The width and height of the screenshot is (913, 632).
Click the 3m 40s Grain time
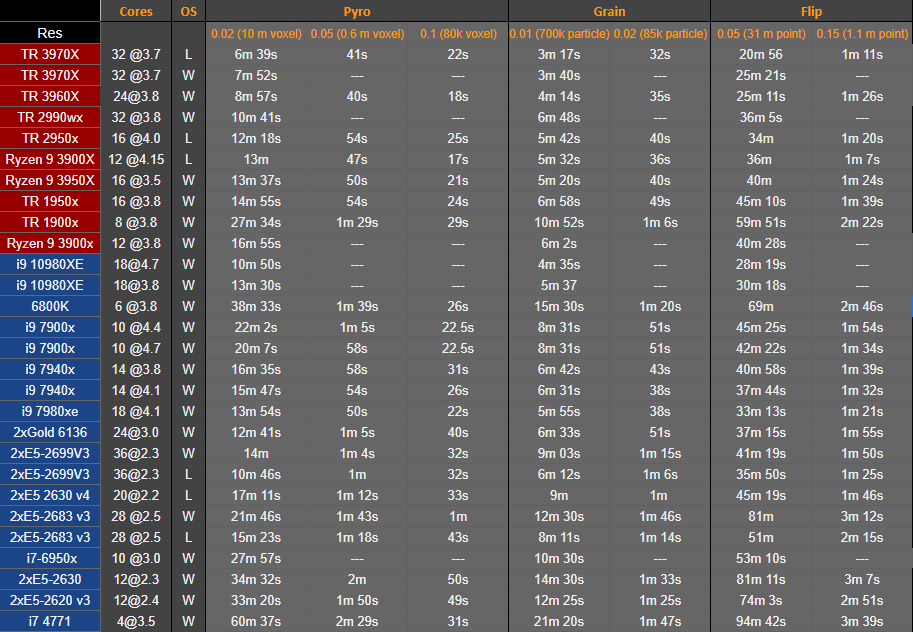pos(559,75)
